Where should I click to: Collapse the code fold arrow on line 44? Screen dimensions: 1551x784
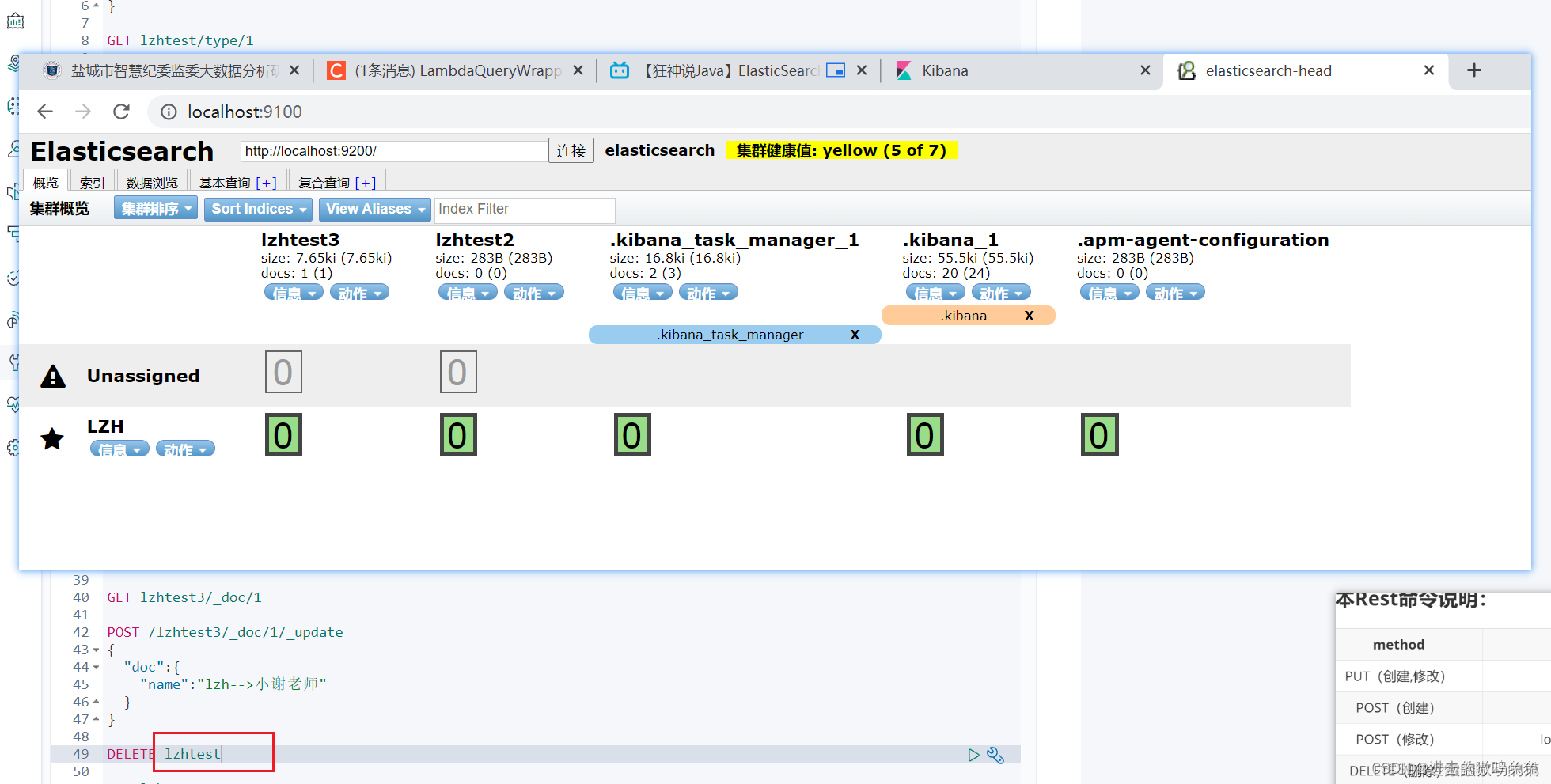(97, 667)
